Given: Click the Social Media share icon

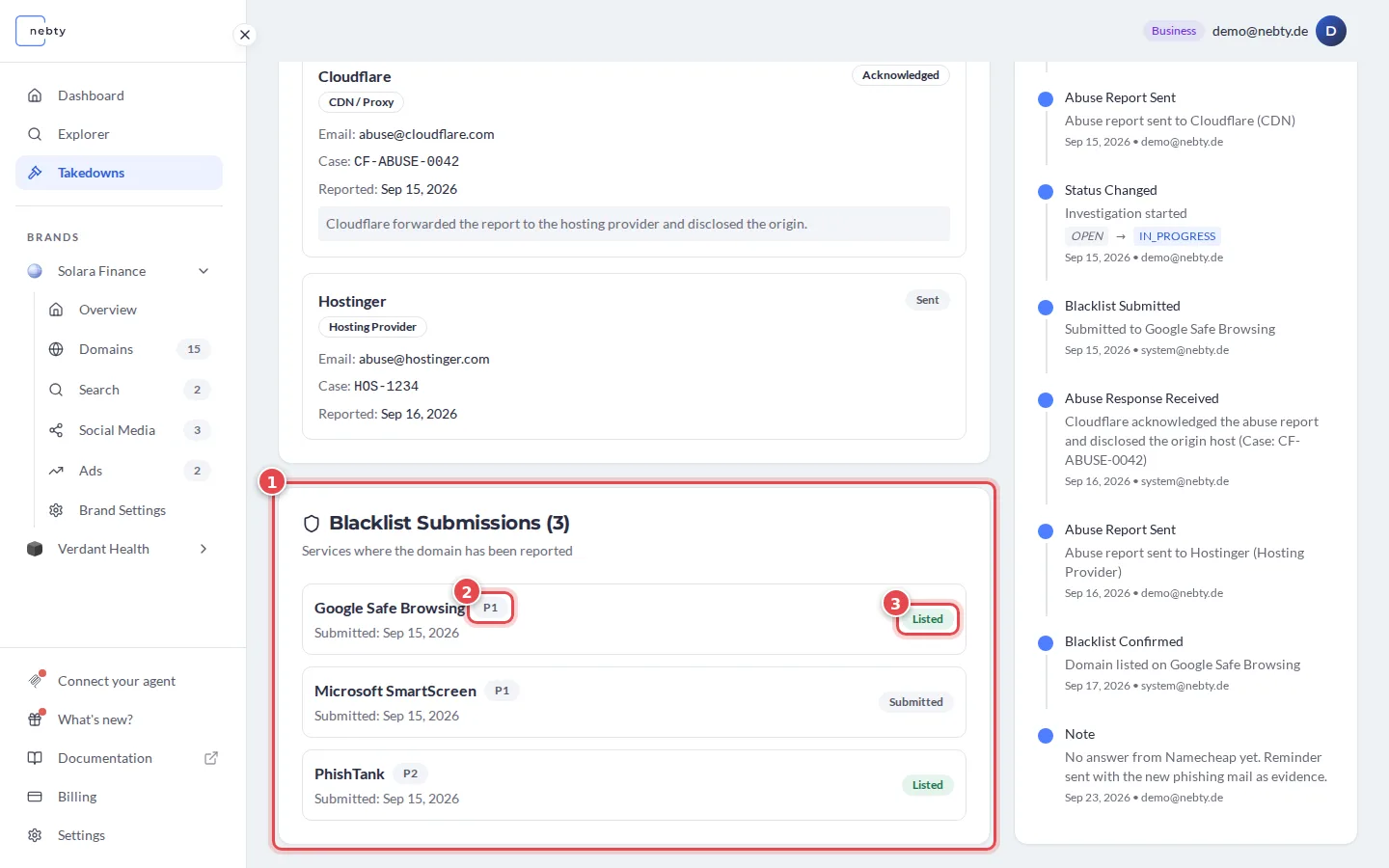Looking at the screenshot, I should click(x=56, y=430).
